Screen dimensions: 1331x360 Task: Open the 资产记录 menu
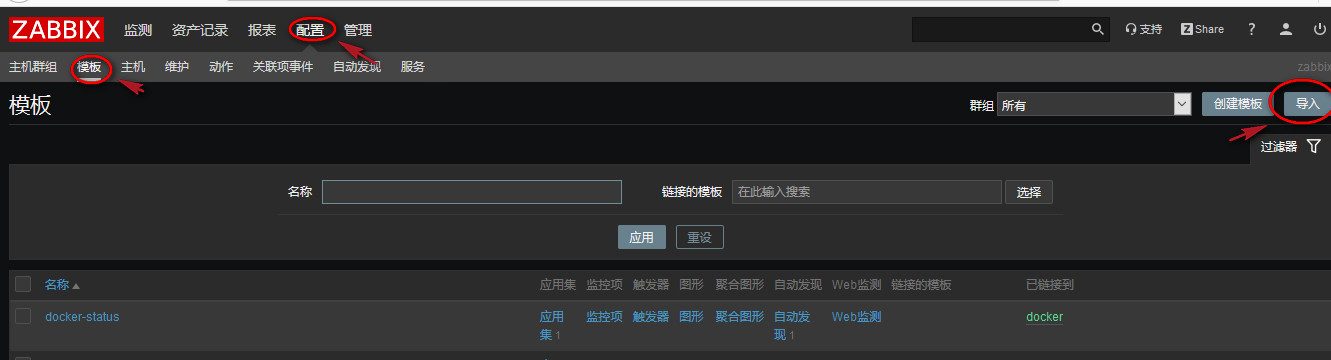[200, 31]
